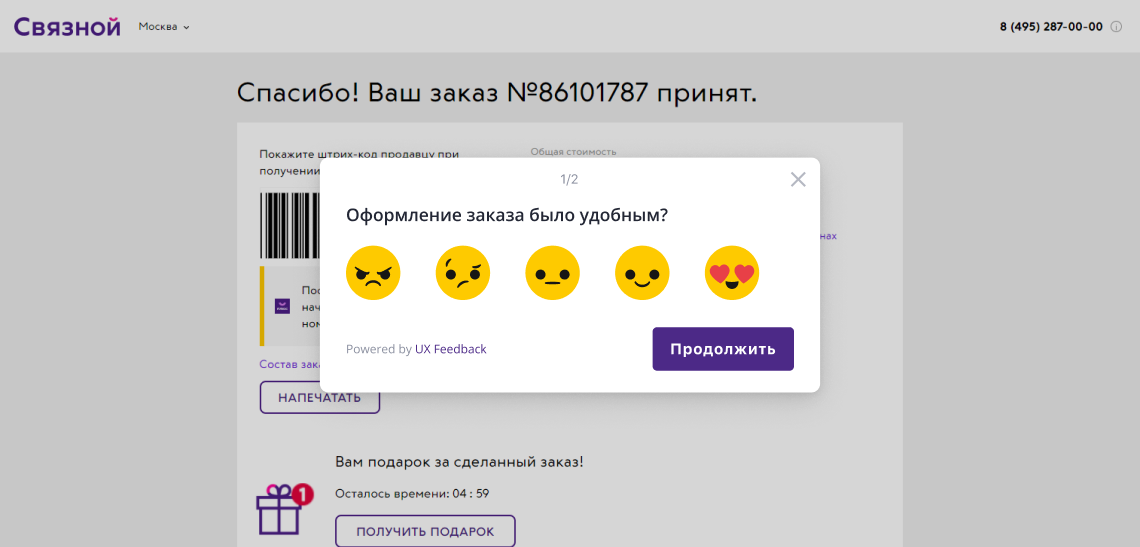The height and width of the screenshot is (547, 1140).
Task: Open the UX Feedback link
Action: [x=451, y=349]
